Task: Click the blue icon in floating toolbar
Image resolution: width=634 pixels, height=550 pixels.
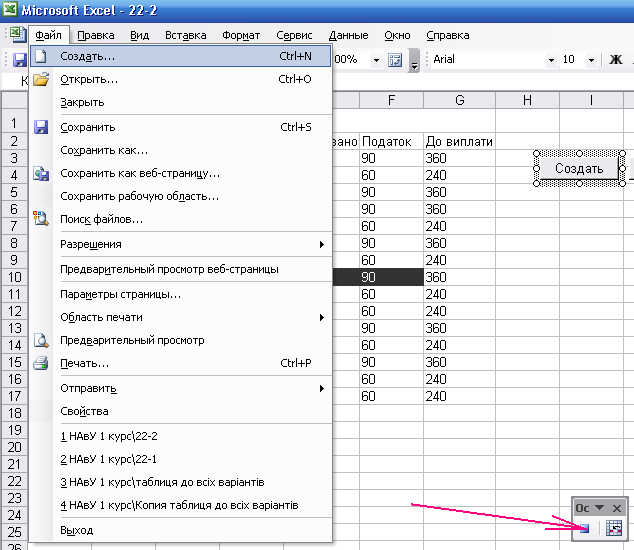Action: [x=585, y=528]
